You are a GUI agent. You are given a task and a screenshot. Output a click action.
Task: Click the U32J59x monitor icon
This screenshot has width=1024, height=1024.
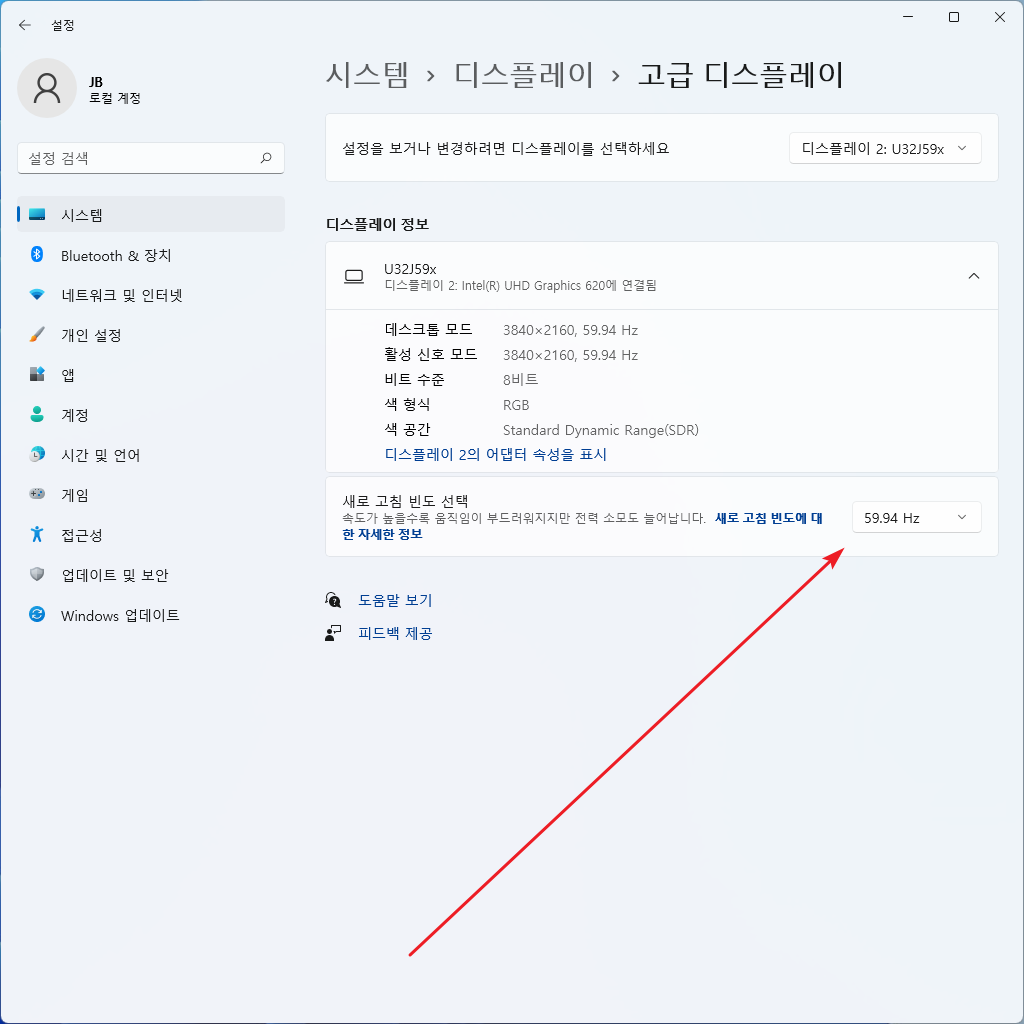(354, 277)
